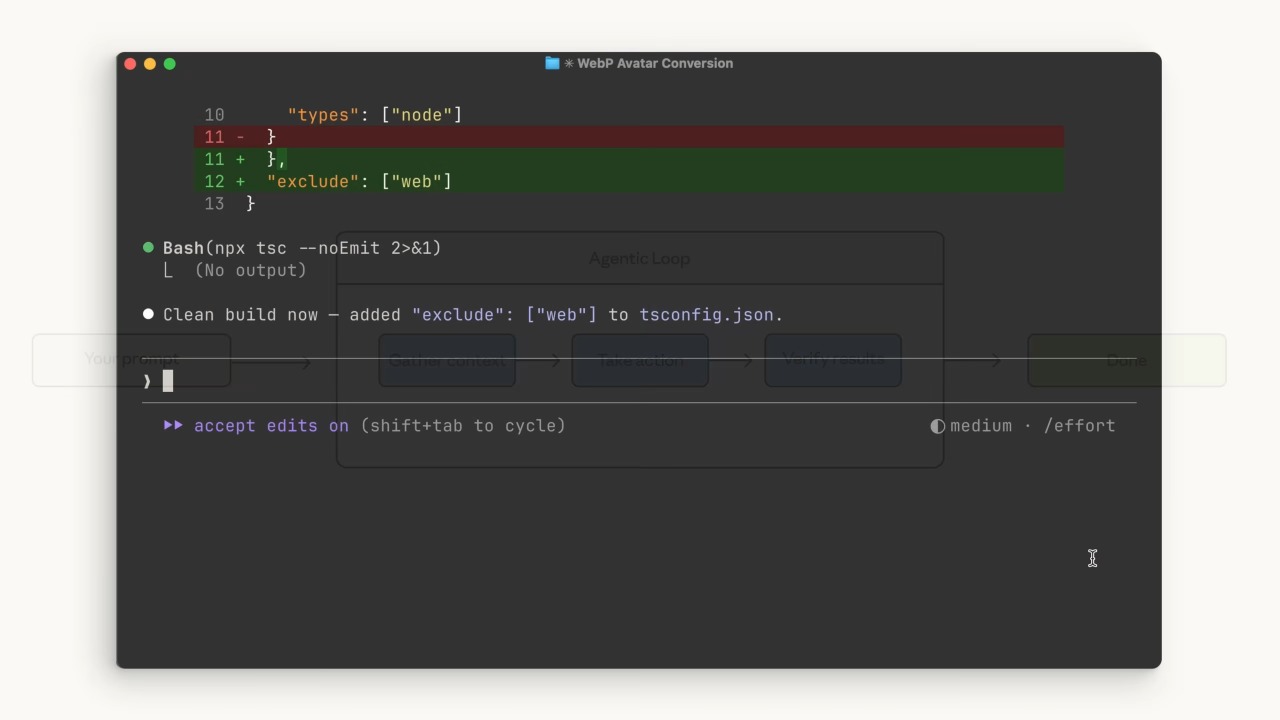The width and height of the screenshot is (1280, 720).
Task: Click the prompt chevron at the input line
Action: [x=147, y=381]
